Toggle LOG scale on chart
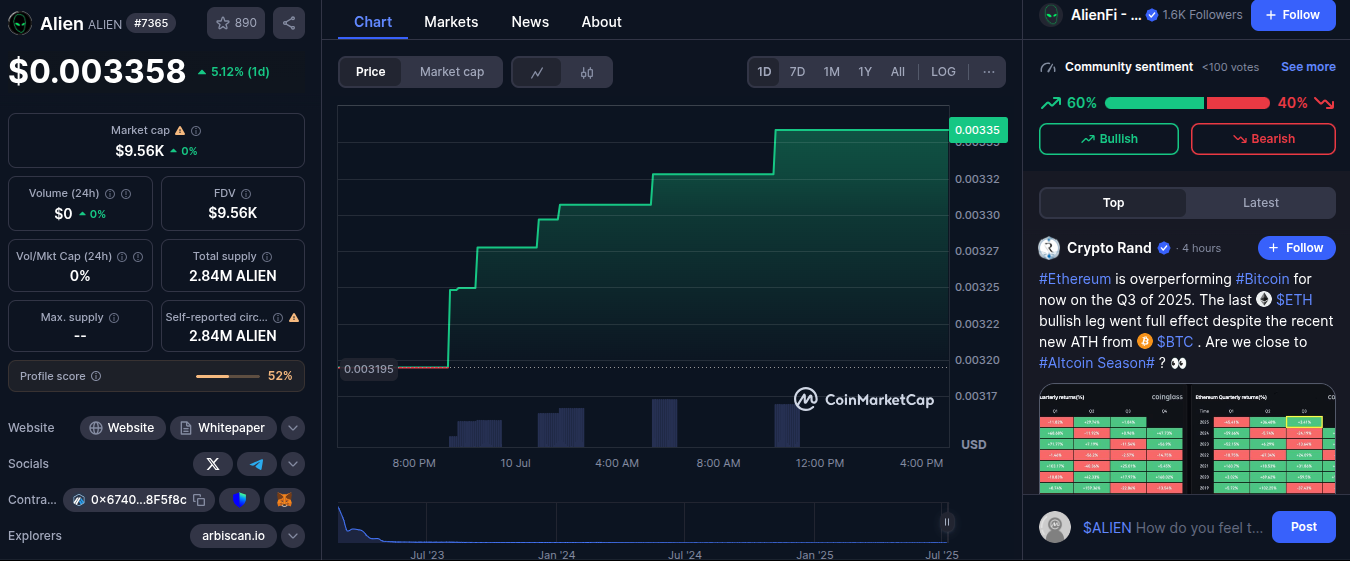 pyautogui.click(x=943, y=72)
